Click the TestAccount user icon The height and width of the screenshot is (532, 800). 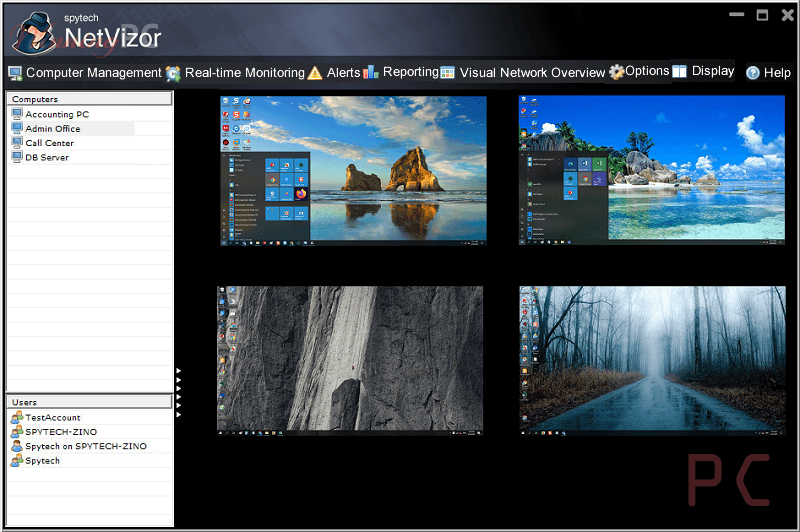17,417
